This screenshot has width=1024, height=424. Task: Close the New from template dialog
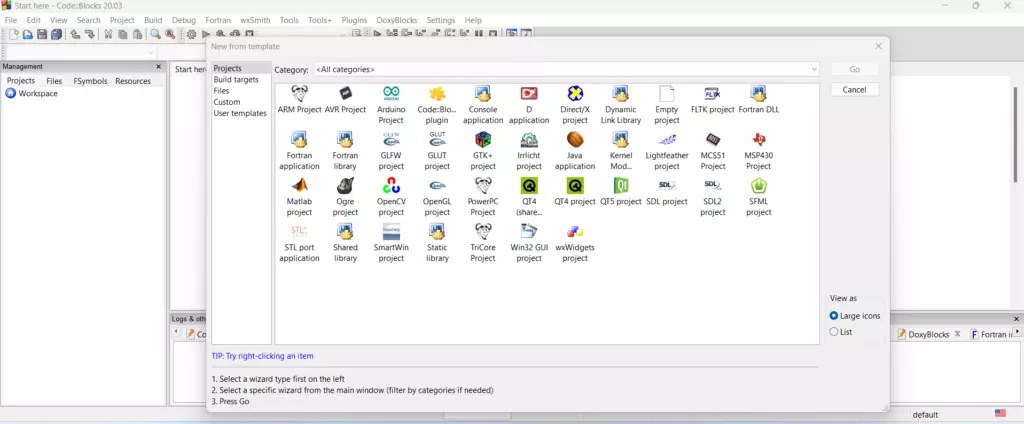(x=878, y=46)
